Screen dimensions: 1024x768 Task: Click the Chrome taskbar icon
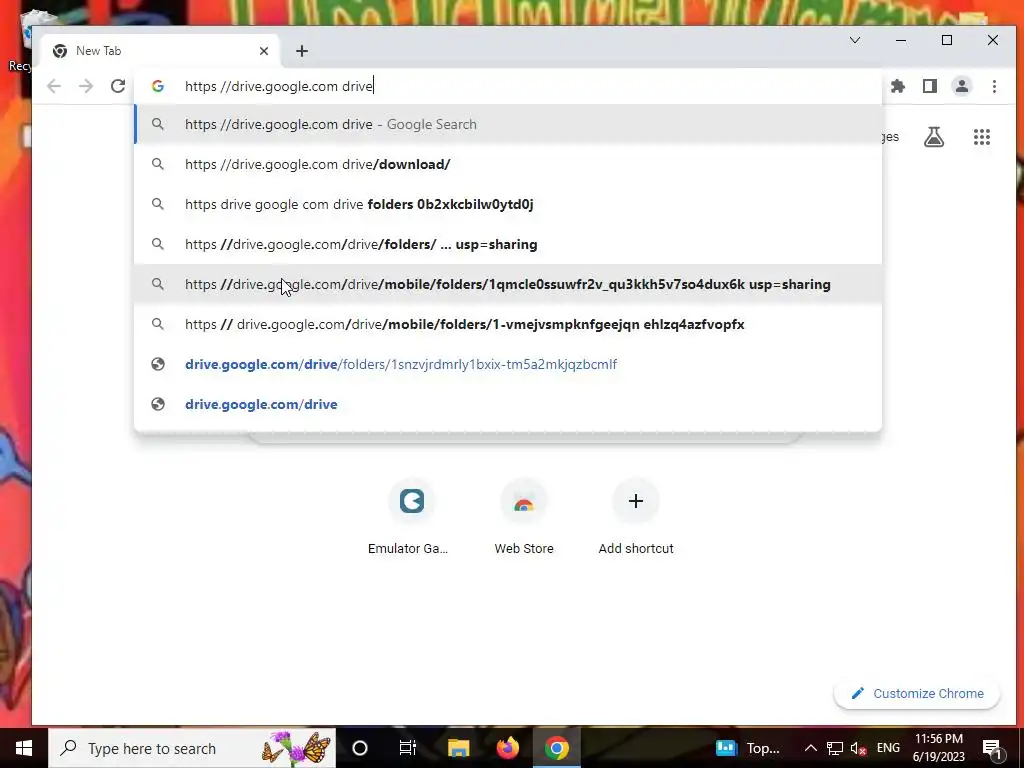pyautogui.click(x=556, y=748)
